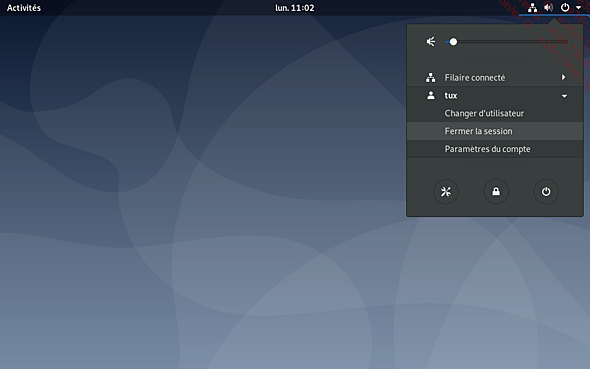Open Paramètres du compte
This screenshot has height=369, width=590.
pyautogui.click(x=495, y=149)
